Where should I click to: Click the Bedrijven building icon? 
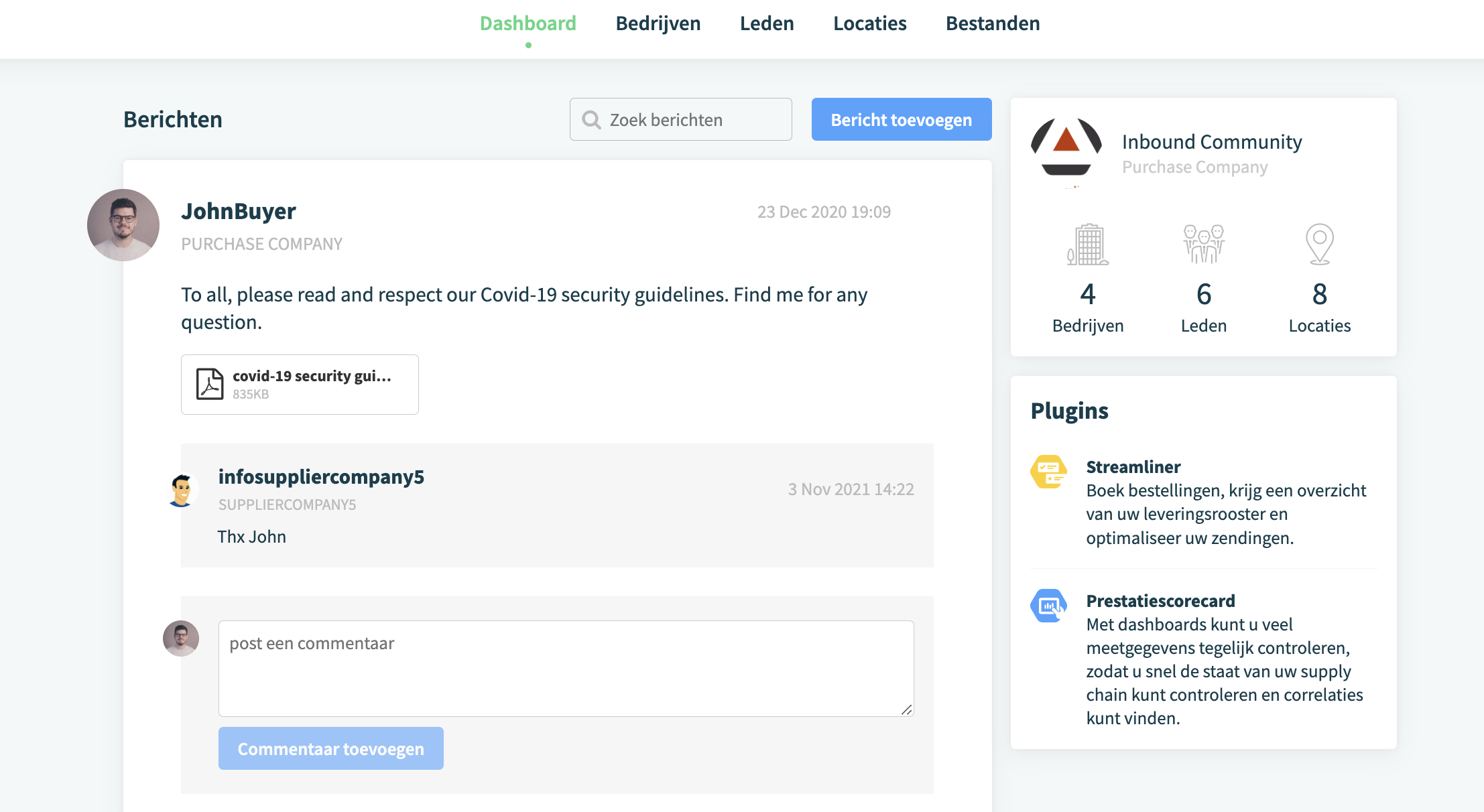1088,245
